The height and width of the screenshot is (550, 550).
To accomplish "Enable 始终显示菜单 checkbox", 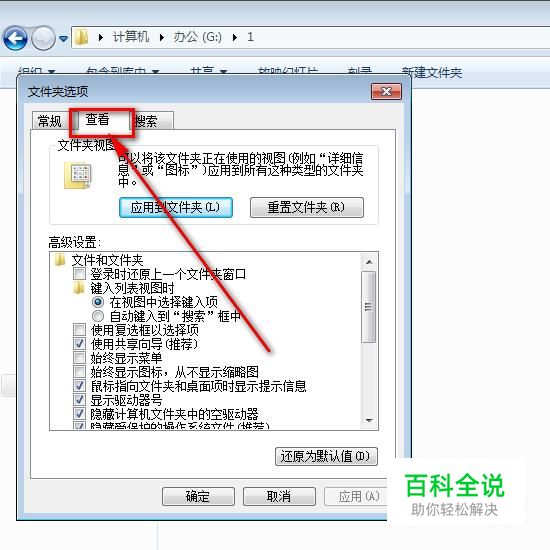I will click(79, 358).
